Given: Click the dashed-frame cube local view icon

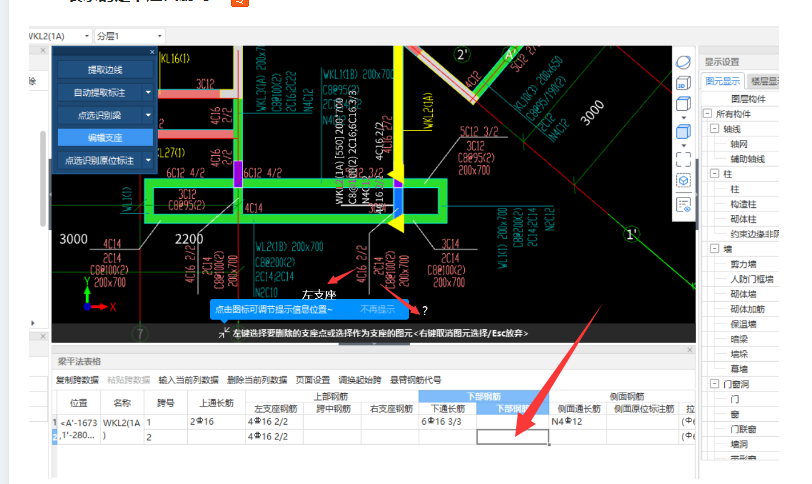Looking at the screenshot, I should [x=683, y=181].
